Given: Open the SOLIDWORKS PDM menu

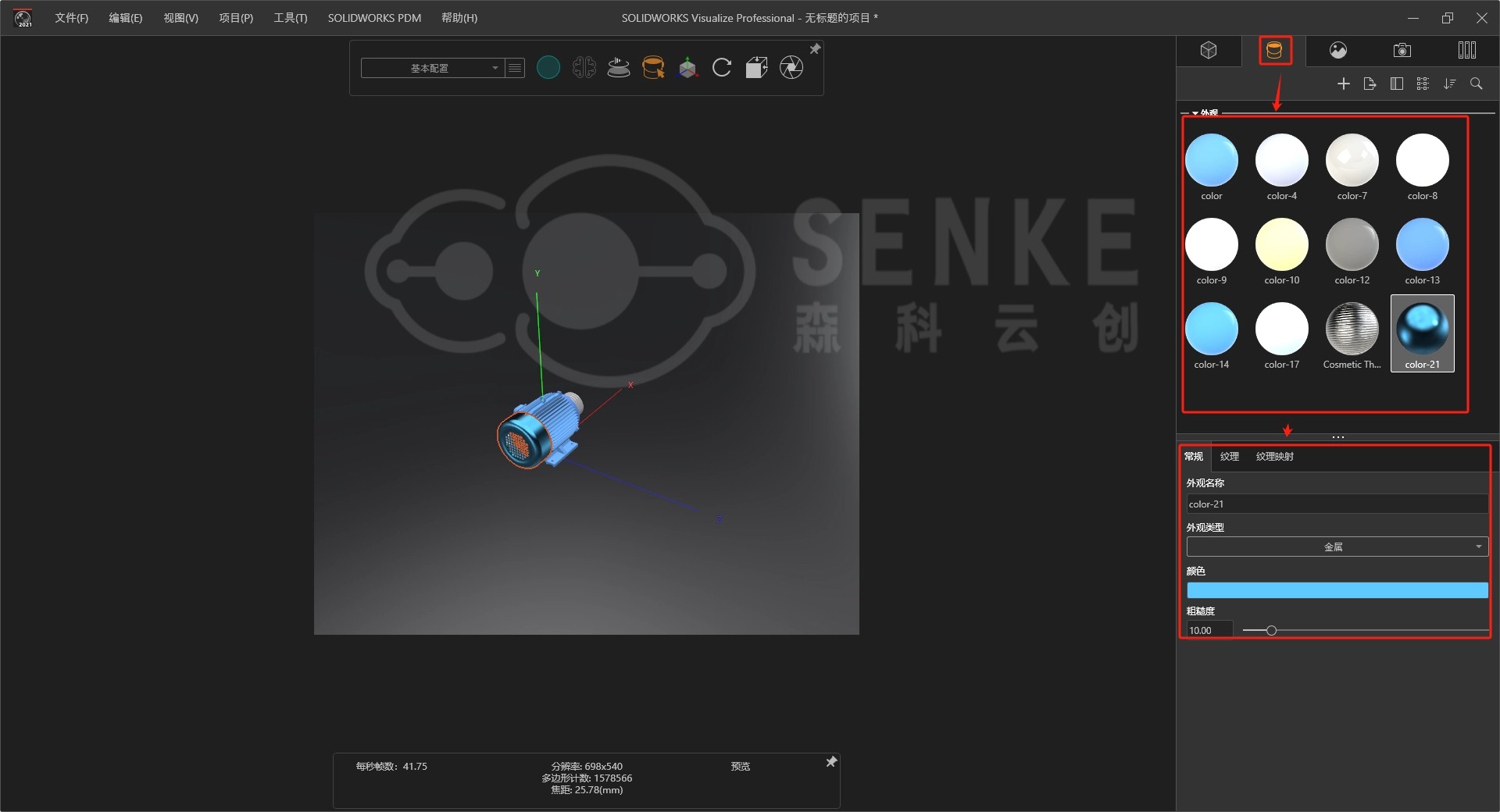Looking at the screenshot, I should [x=374, y=18].
